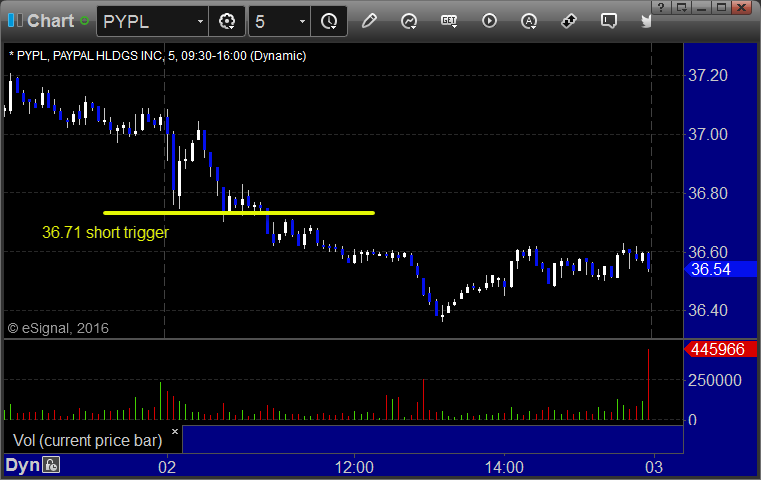This screenshot has height=480, width=761.
Task: Select the yellow short trigger line
Action: (x=239, y=213)
